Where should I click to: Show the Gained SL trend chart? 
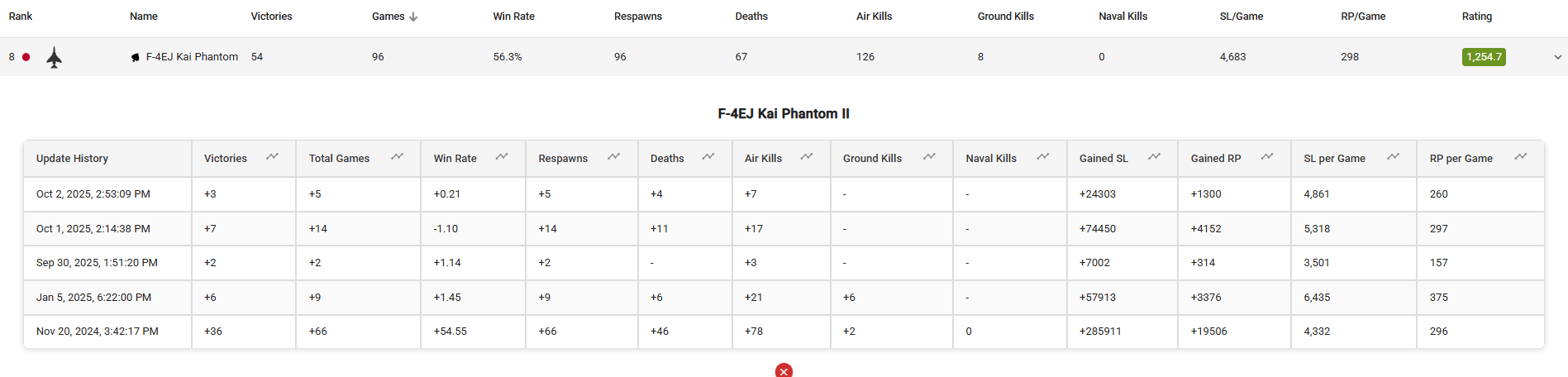1154,157
